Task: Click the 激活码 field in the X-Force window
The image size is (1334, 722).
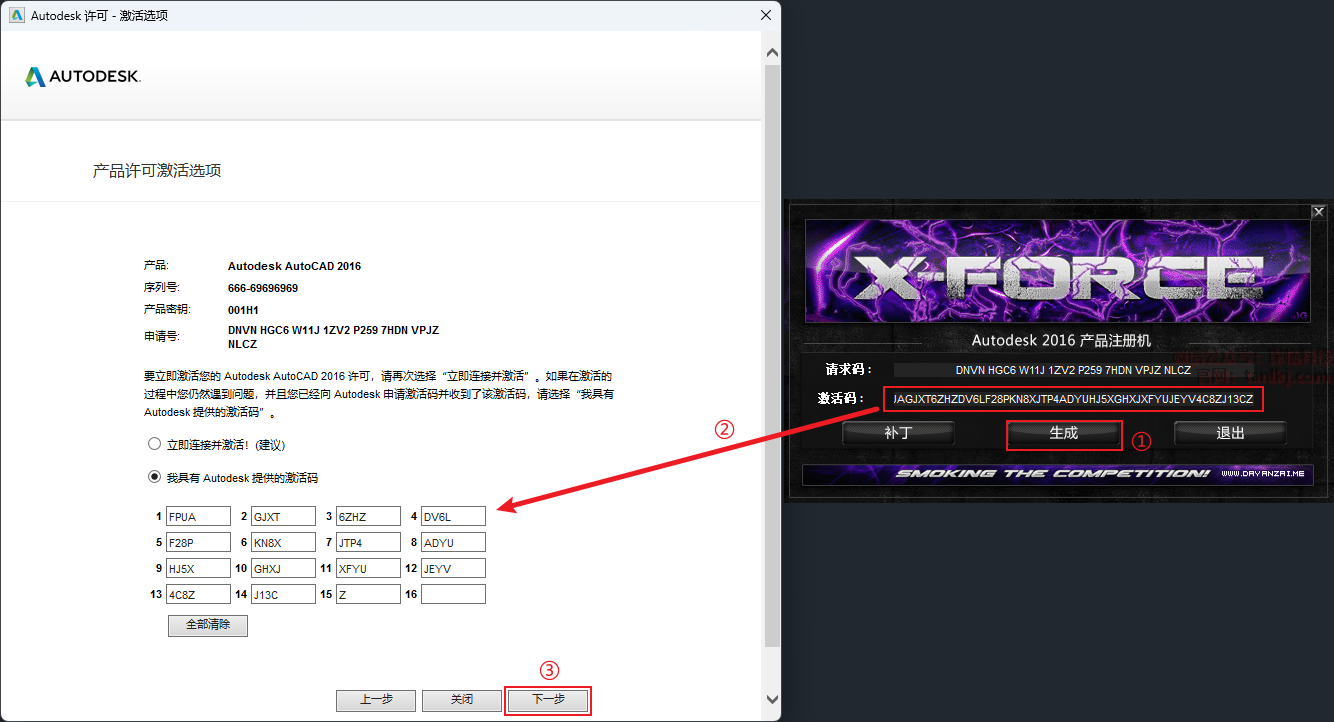Action: (x=1073, y=400)
